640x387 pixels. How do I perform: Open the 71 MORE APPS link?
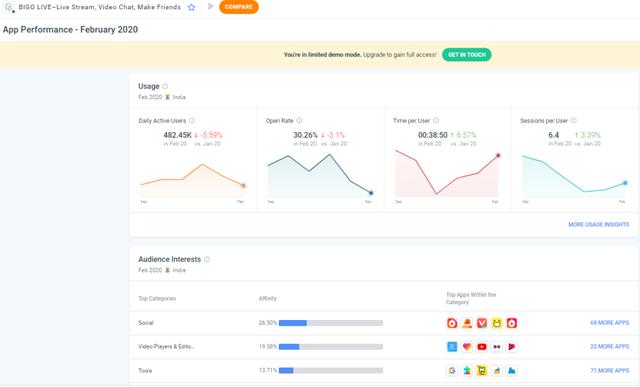pos(609,371)
